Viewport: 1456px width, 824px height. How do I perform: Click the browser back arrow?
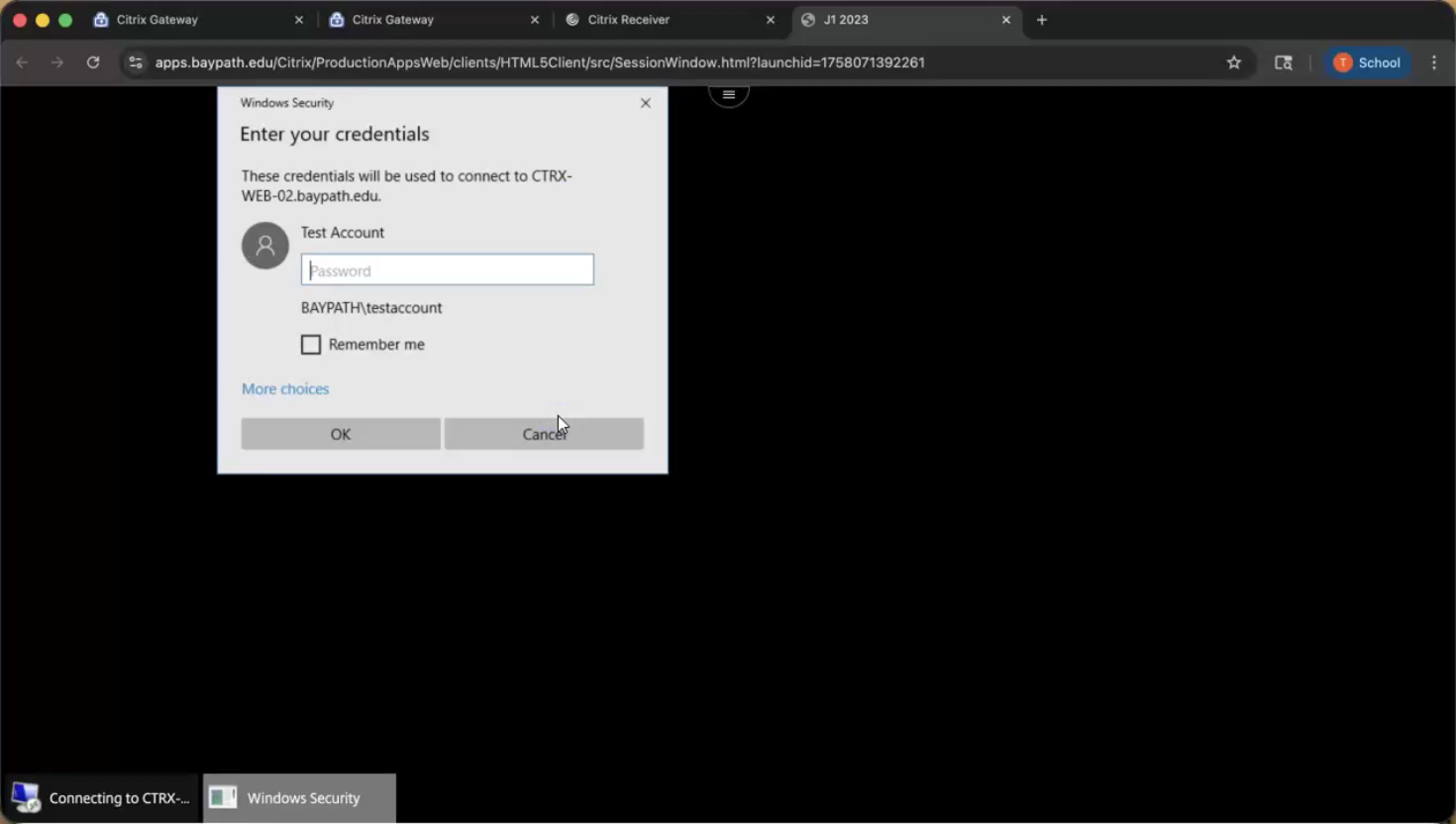click(23, 62)
